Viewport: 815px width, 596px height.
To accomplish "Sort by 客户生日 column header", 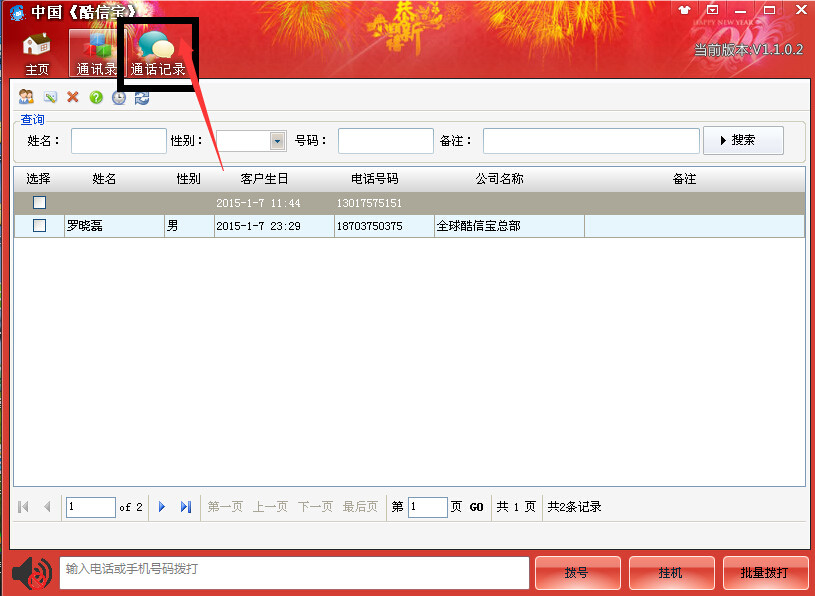I will [264, 179].
